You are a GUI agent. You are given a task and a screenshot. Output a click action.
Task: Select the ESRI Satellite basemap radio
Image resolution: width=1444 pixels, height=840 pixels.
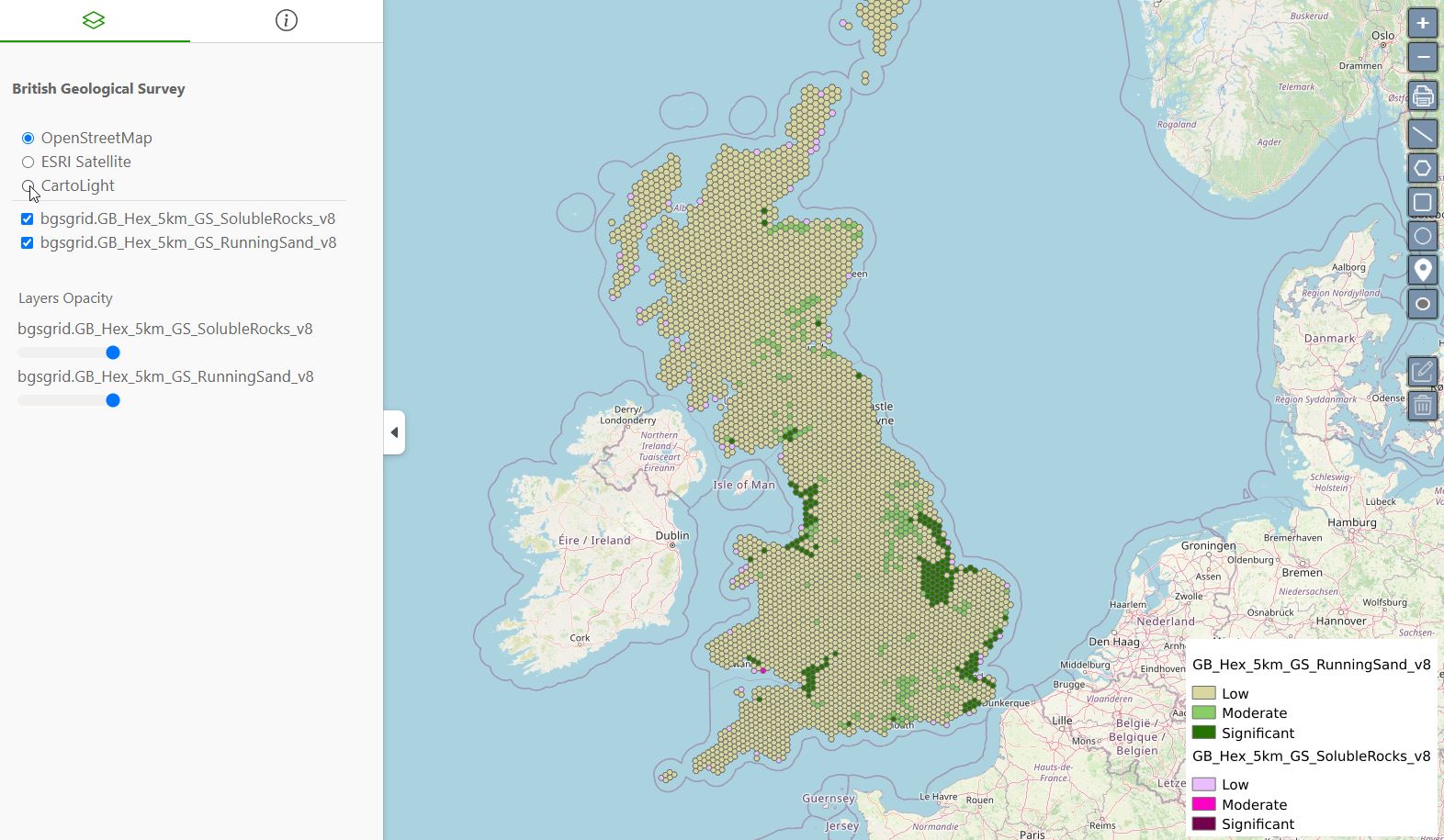pyautogui.click(x=28, y=162)
